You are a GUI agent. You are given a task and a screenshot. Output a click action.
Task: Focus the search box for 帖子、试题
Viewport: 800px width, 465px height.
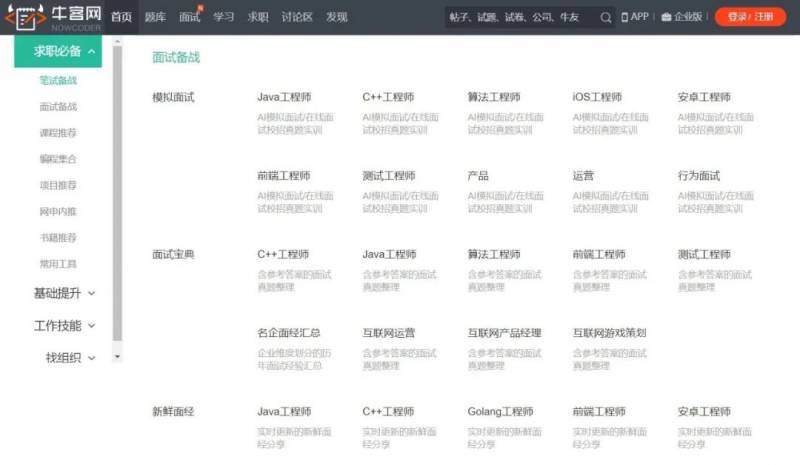click(520, 17)
